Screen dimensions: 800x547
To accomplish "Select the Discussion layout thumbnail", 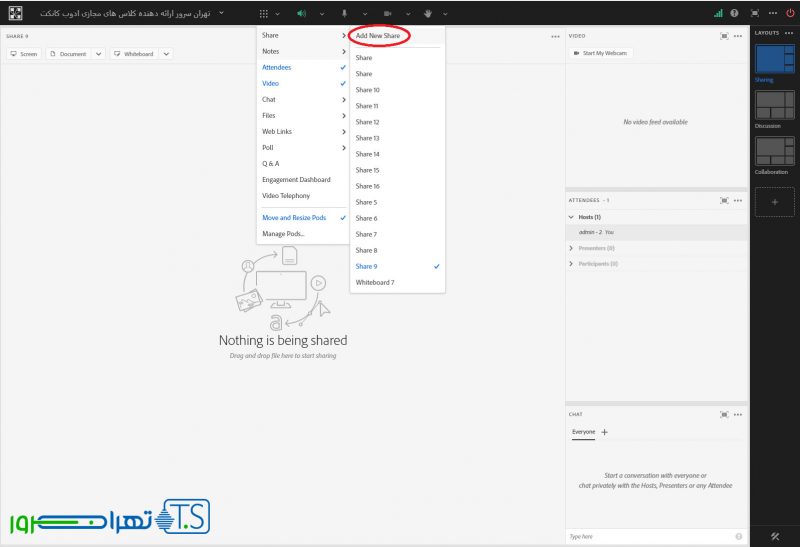I will (775, 106).
